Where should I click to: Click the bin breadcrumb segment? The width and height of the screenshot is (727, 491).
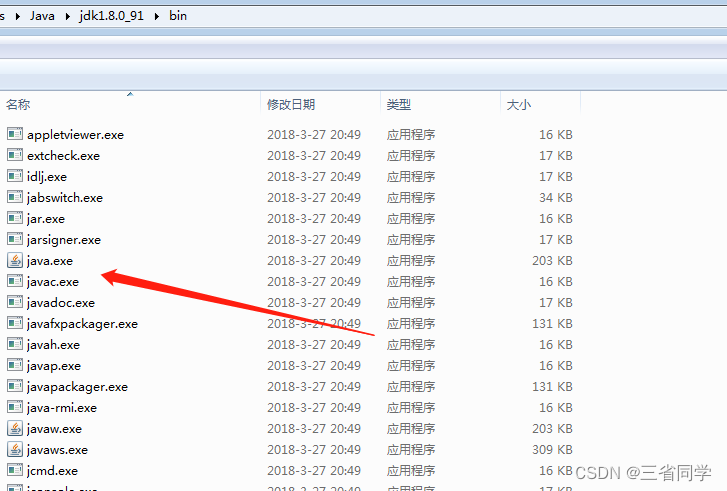coord(178,16)
